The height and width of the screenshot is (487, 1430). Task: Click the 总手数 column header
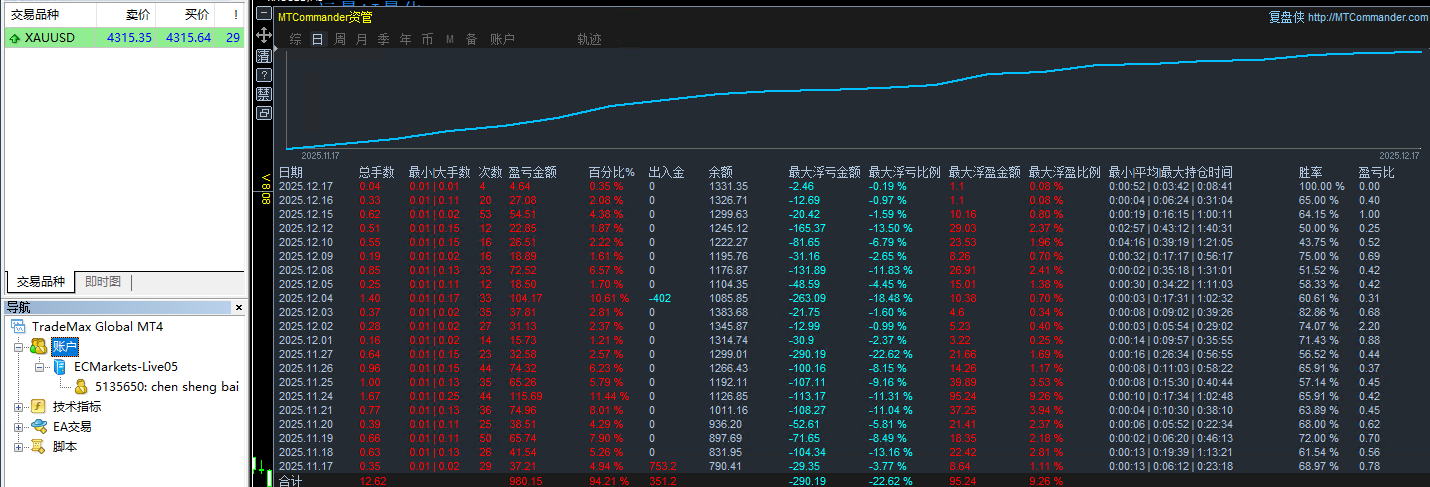(x=377, y=172)
